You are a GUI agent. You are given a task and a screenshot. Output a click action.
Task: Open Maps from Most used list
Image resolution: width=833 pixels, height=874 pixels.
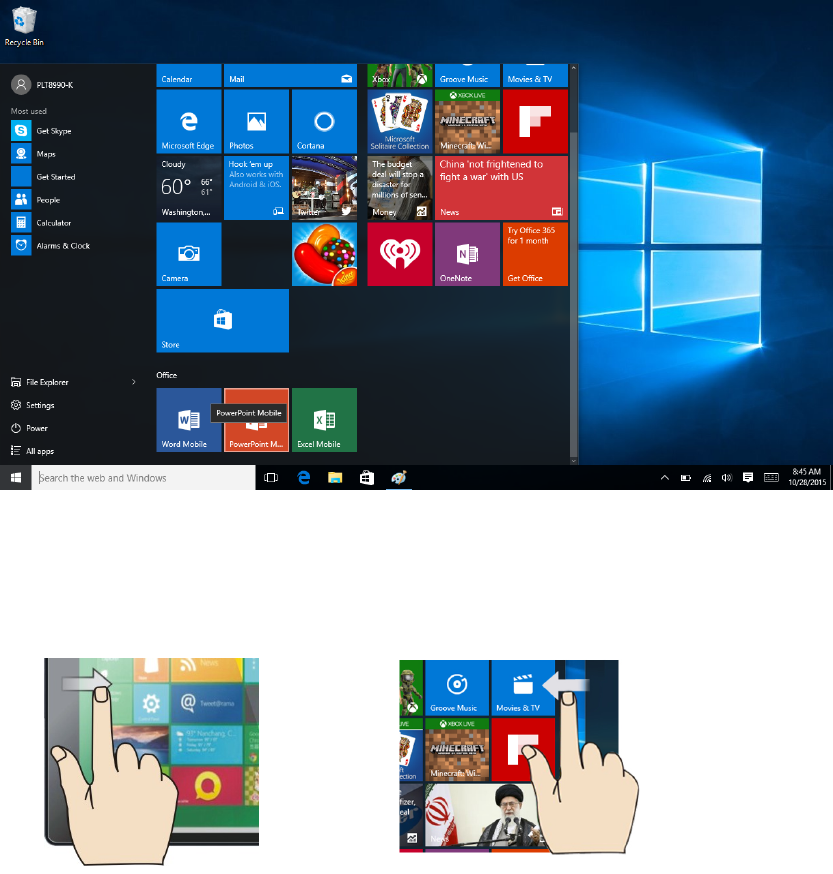(72, 153)
